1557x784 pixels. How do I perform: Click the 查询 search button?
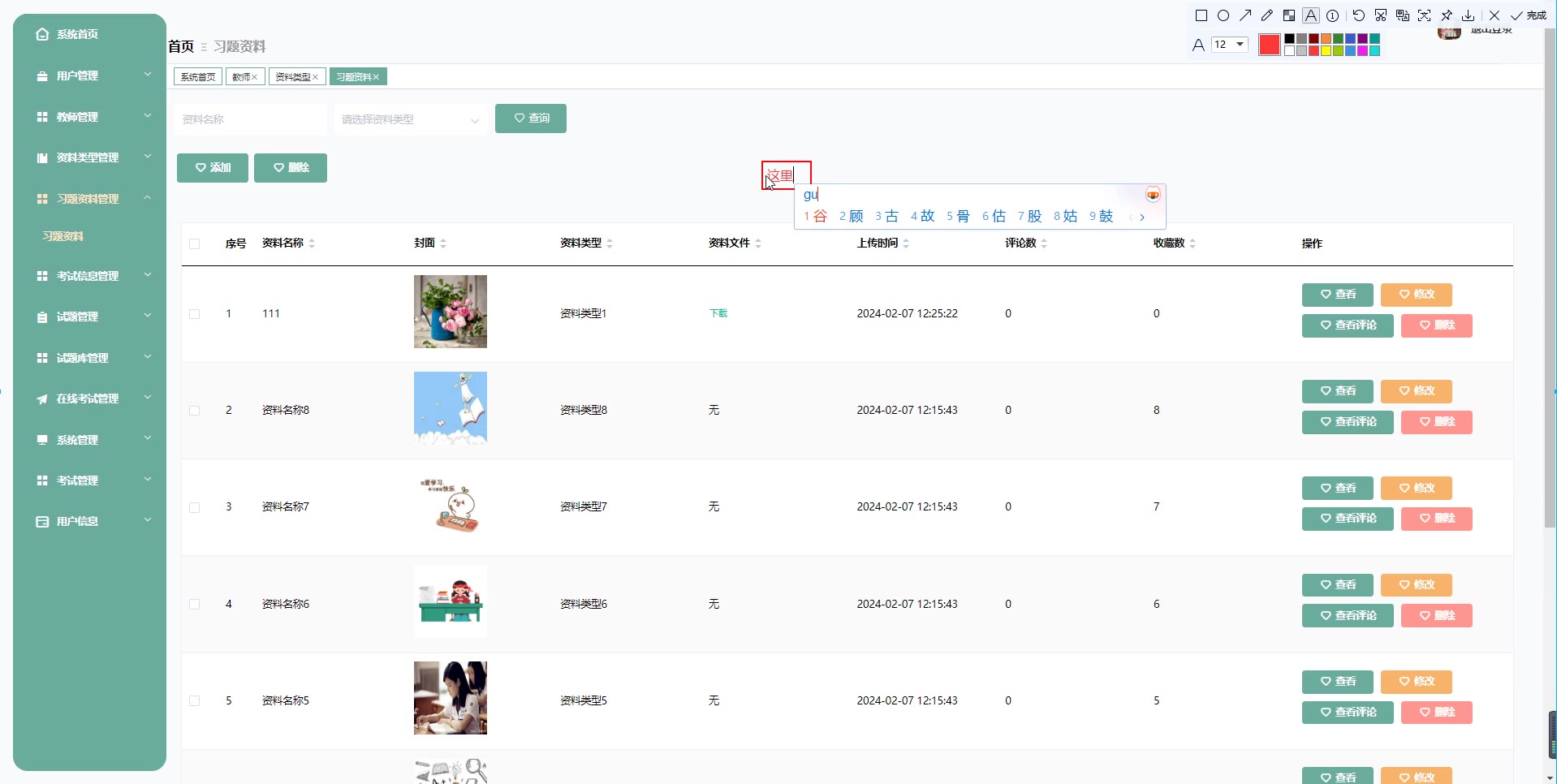pos(531,118)
